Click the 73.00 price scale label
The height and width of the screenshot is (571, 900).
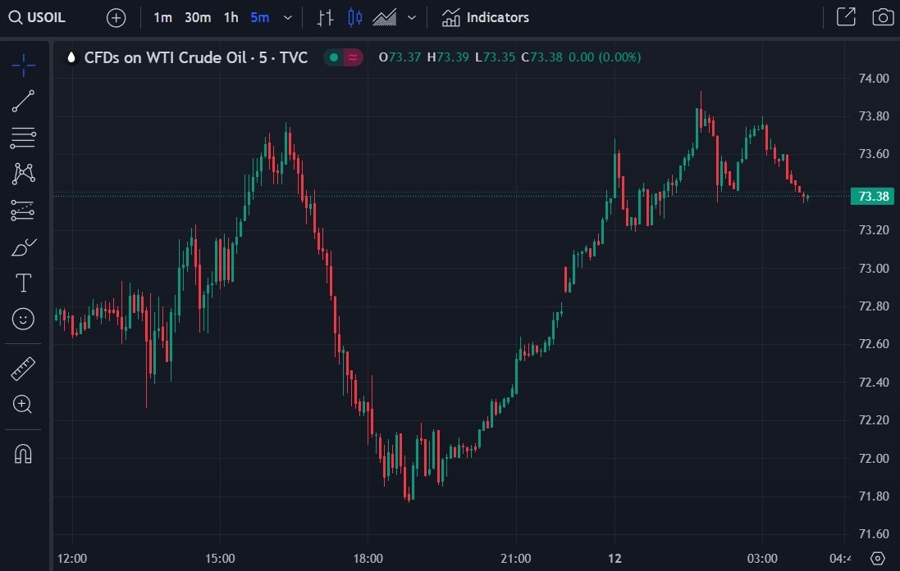pyautogui.click(x=874, y=269)
